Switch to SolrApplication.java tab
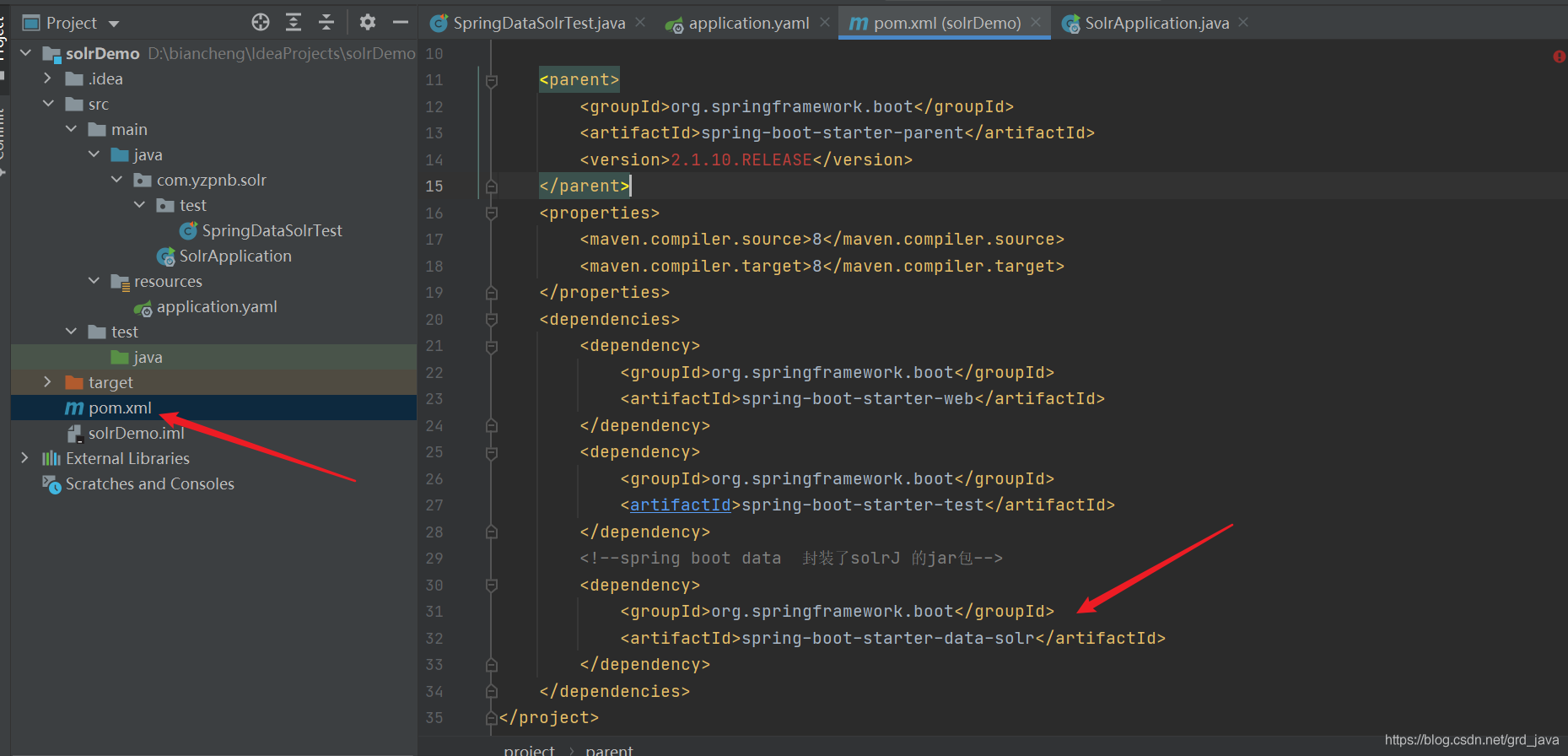 pos(1156,23)
